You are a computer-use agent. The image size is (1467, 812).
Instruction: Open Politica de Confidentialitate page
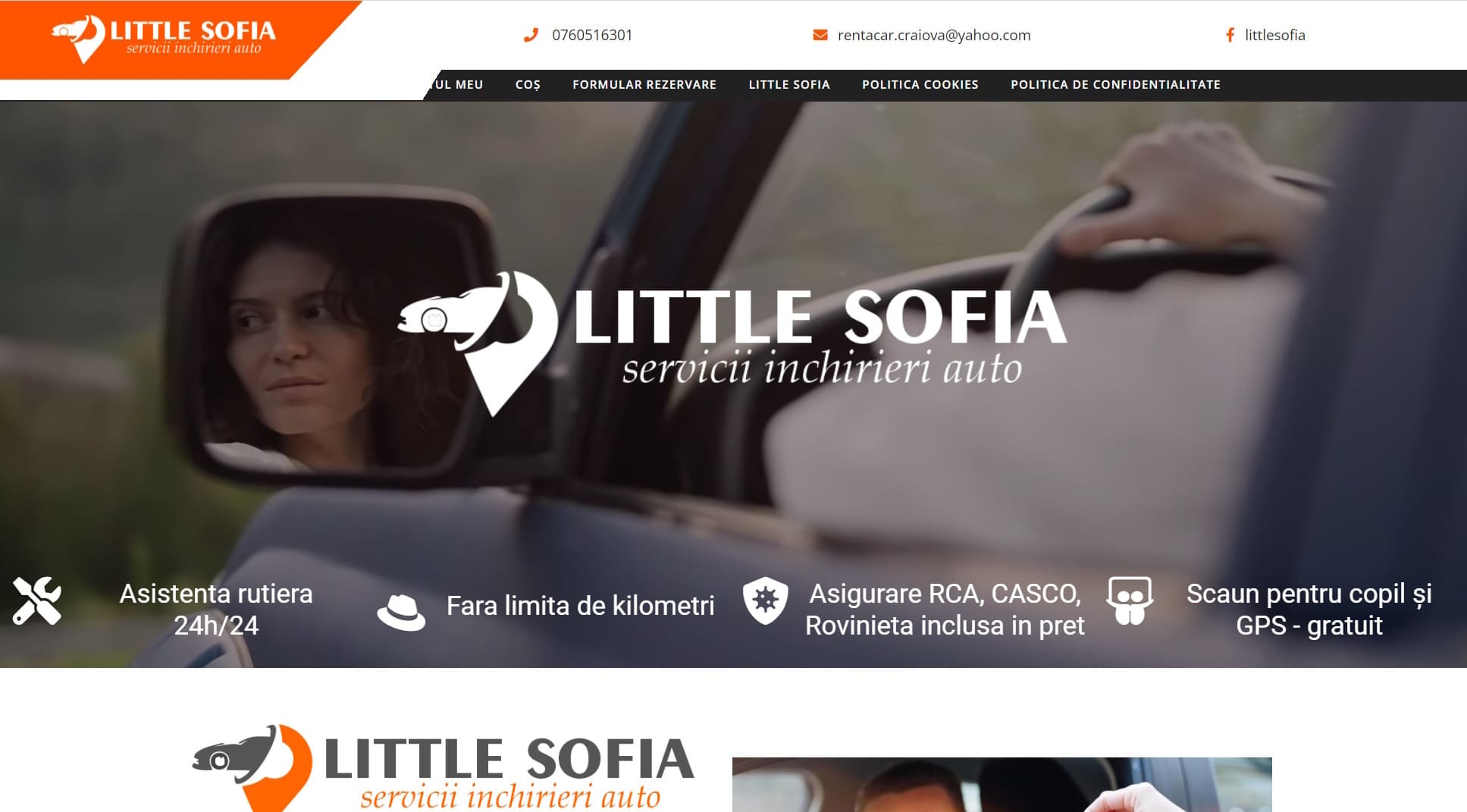pyautogui.click(x=1115, y=85)
